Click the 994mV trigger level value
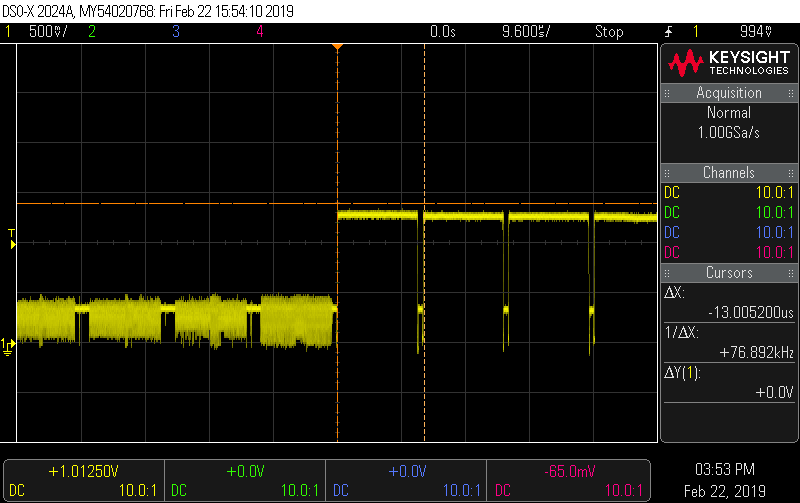 point(756,32)
